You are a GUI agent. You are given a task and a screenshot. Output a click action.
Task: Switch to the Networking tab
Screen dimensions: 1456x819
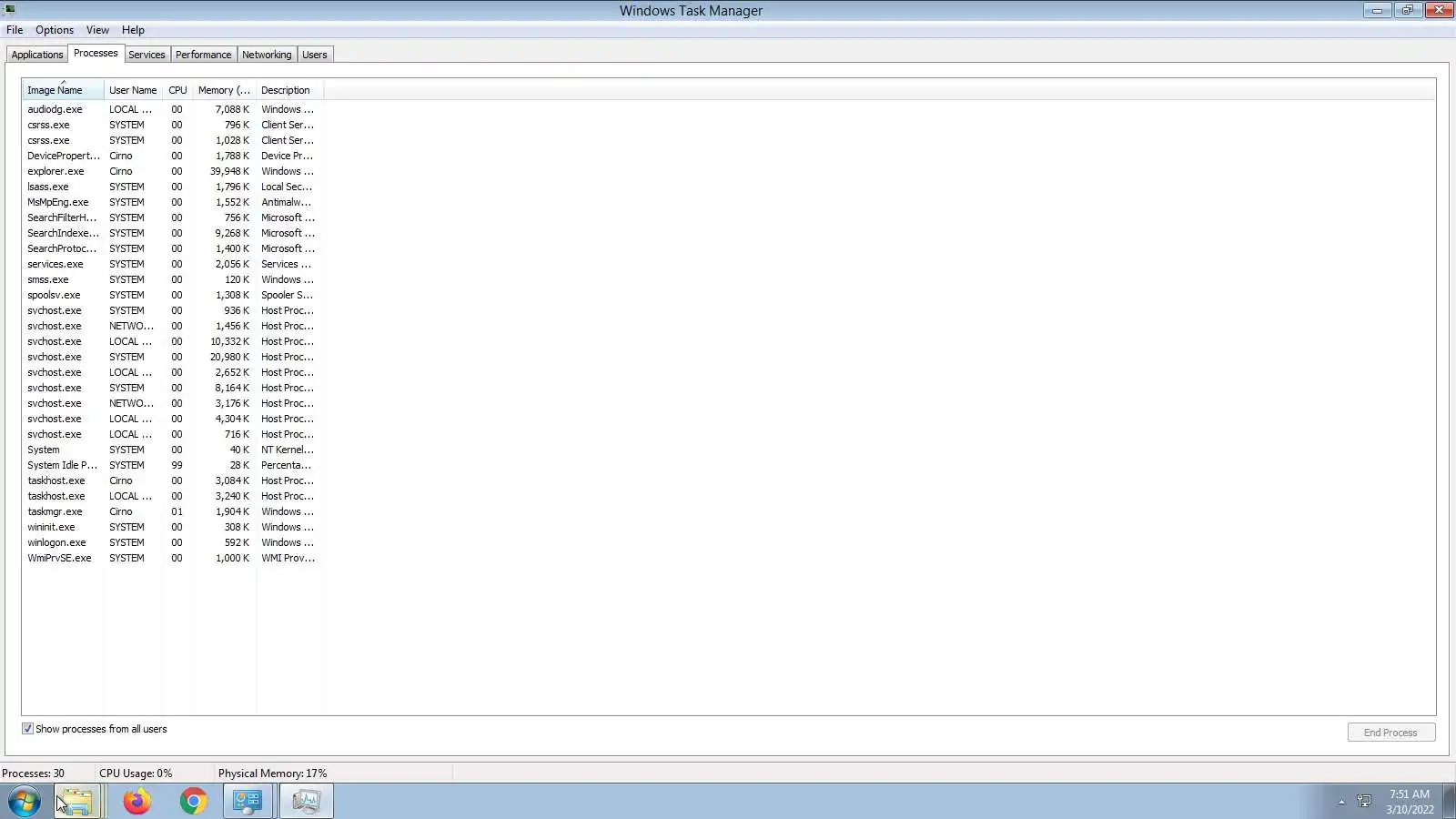[267, 55]
